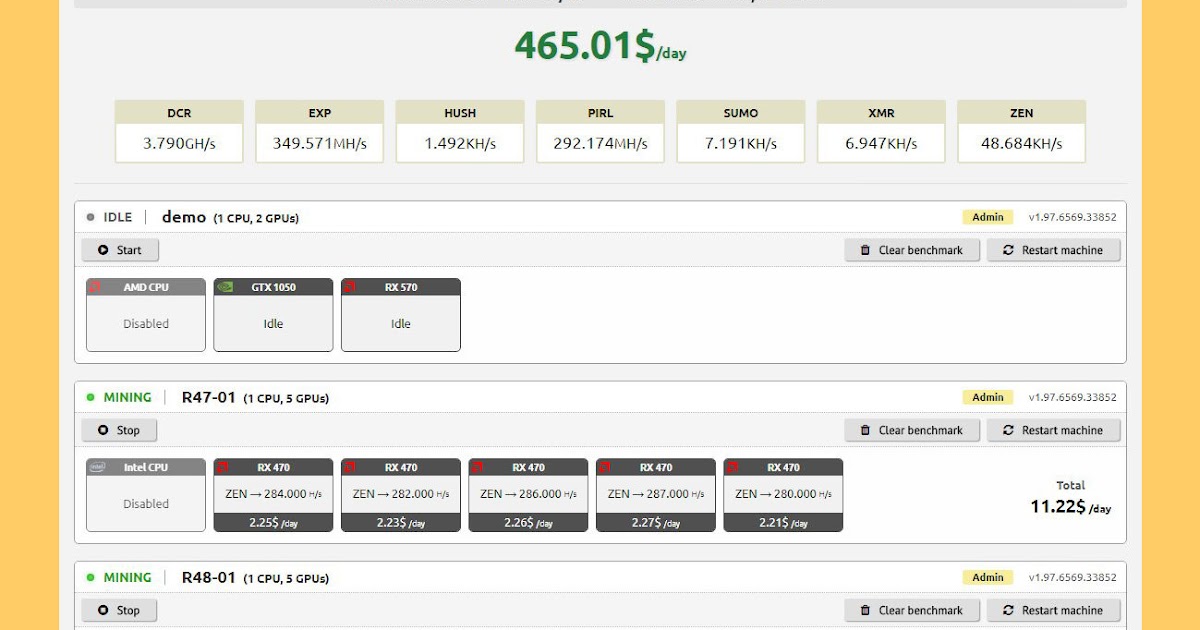Click the AMD logo on AMD CPU card
The height and width of the screenshot is (630, 1200).
96,287
